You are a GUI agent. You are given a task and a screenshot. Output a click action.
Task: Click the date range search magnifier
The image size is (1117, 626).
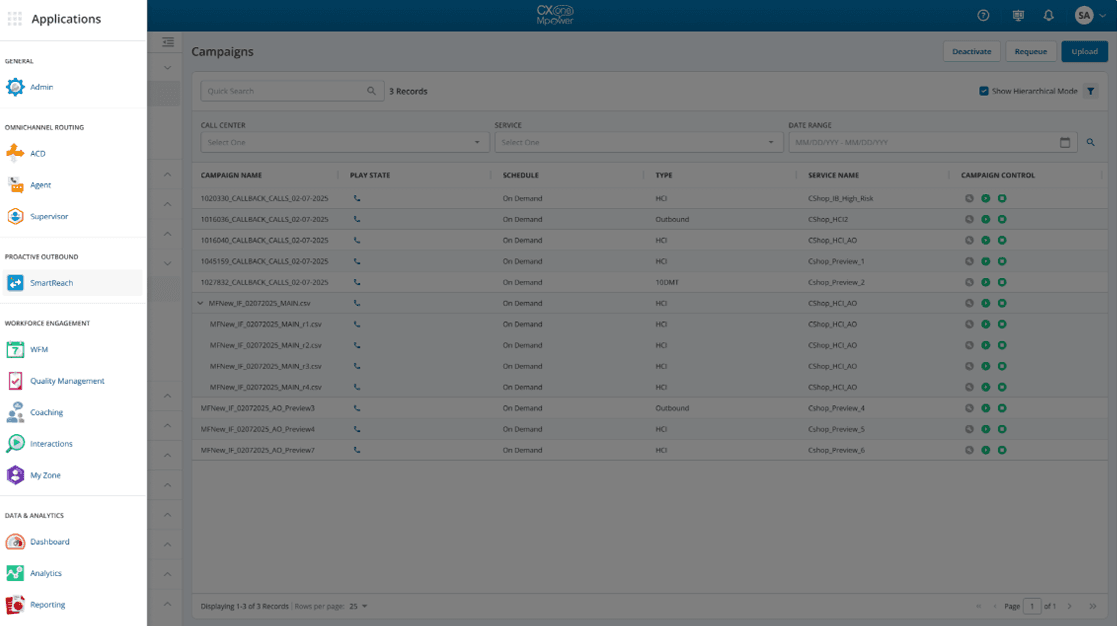coord(1091,142)
